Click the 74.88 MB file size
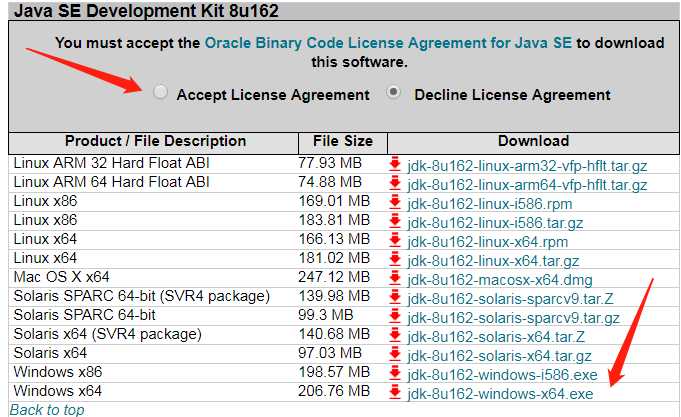Image resolution: width=681 pixels, height=417 pixels. (x=330, y=182)
